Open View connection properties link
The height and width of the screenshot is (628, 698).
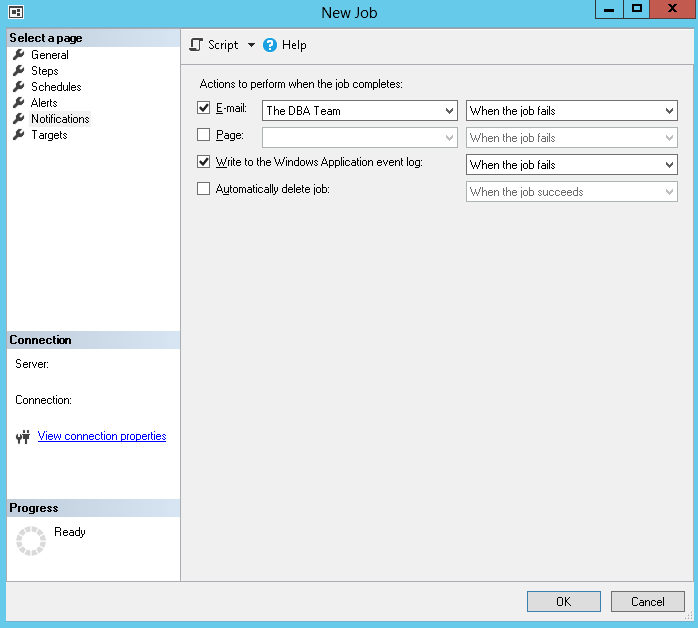[x=102, y=436]
